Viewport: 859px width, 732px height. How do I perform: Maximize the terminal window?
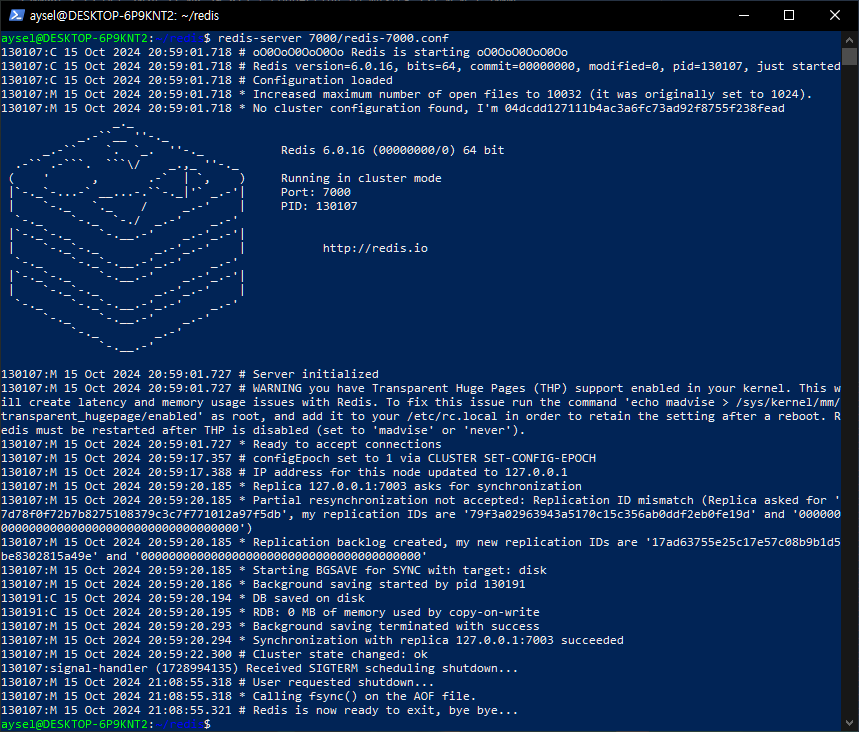click(x=789, y=15)
